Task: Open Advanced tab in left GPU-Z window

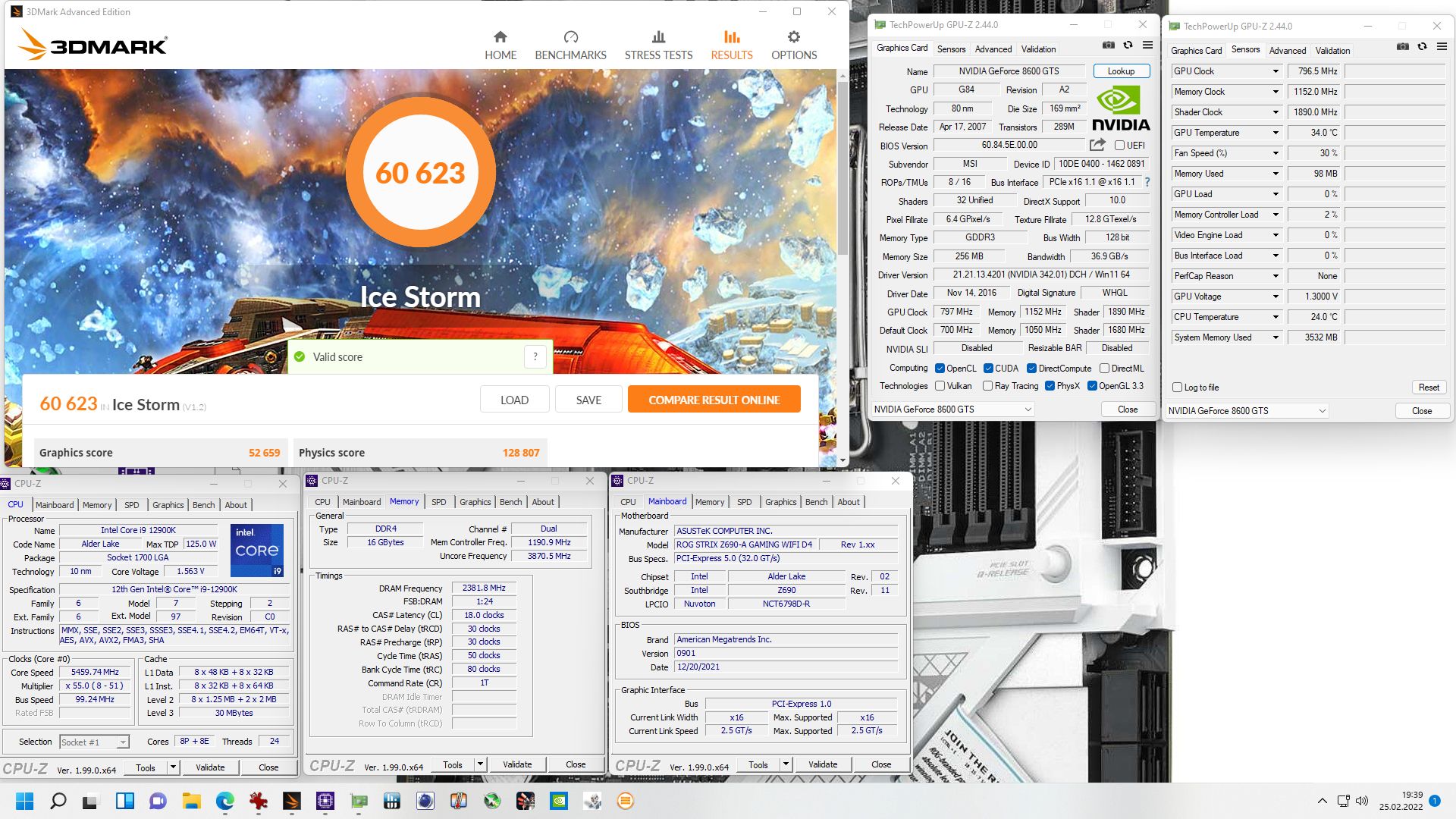Action: coord(993,49)
